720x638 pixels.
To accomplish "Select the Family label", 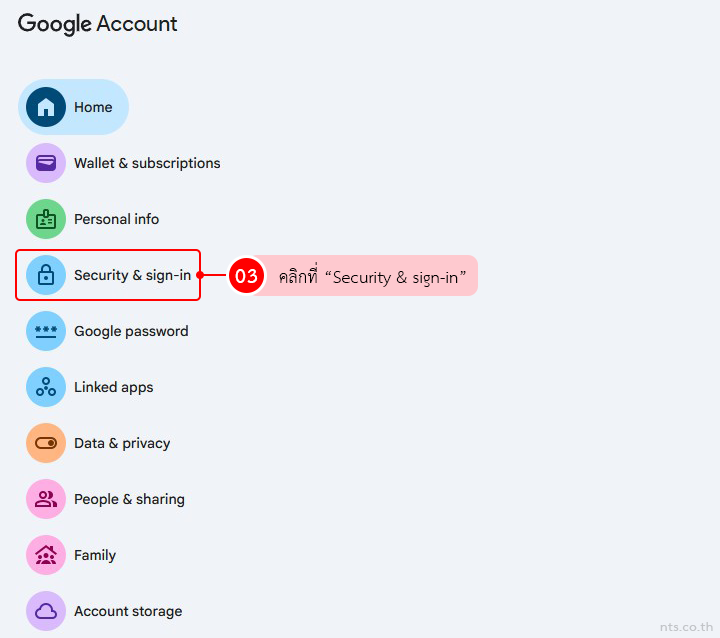I will tap(95, 555).
